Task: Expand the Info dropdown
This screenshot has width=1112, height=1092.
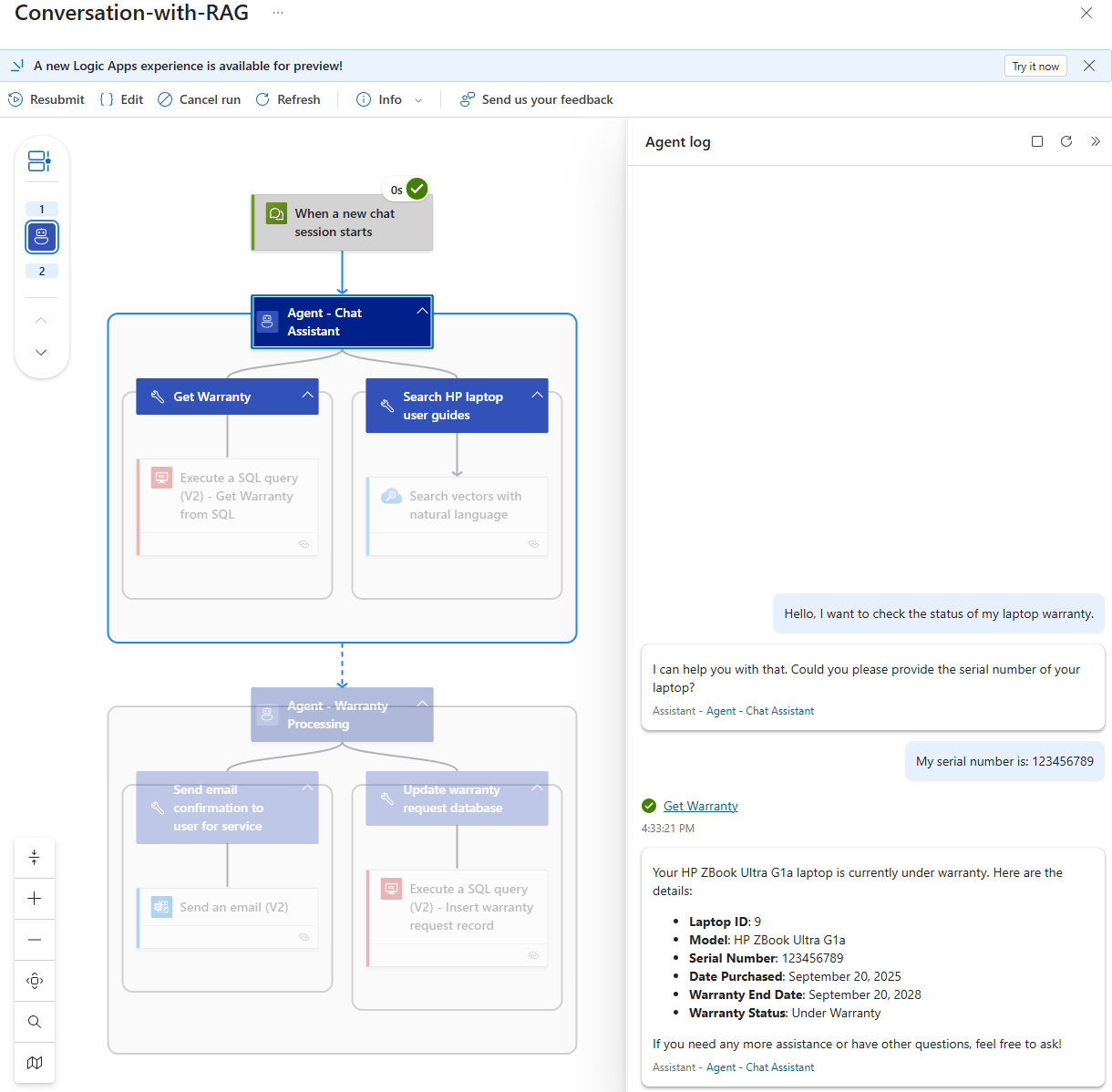Action: click(389, 99)
